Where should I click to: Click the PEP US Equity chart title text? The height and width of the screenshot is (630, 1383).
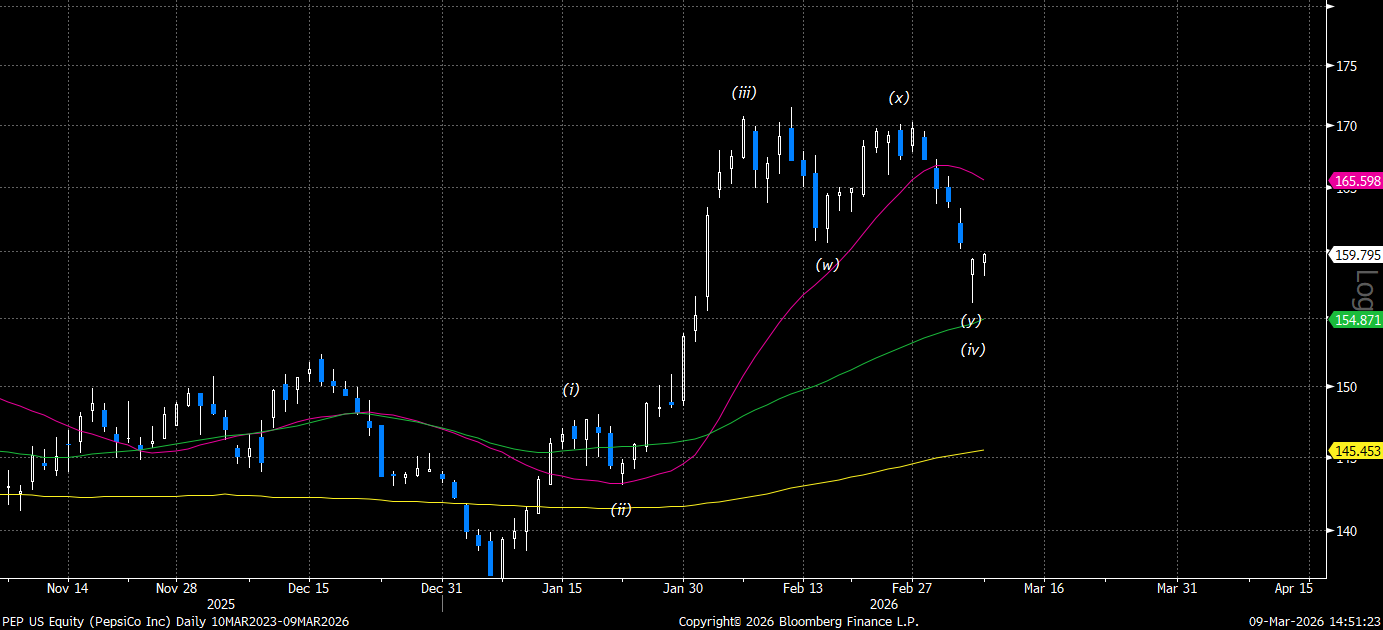point(175,621)
